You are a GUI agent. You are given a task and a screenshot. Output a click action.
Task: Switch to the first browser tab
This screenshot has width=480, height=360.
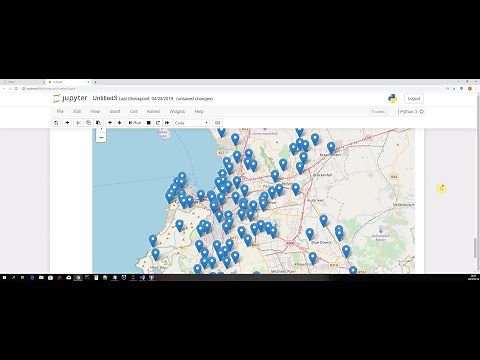tap(23, 82)
